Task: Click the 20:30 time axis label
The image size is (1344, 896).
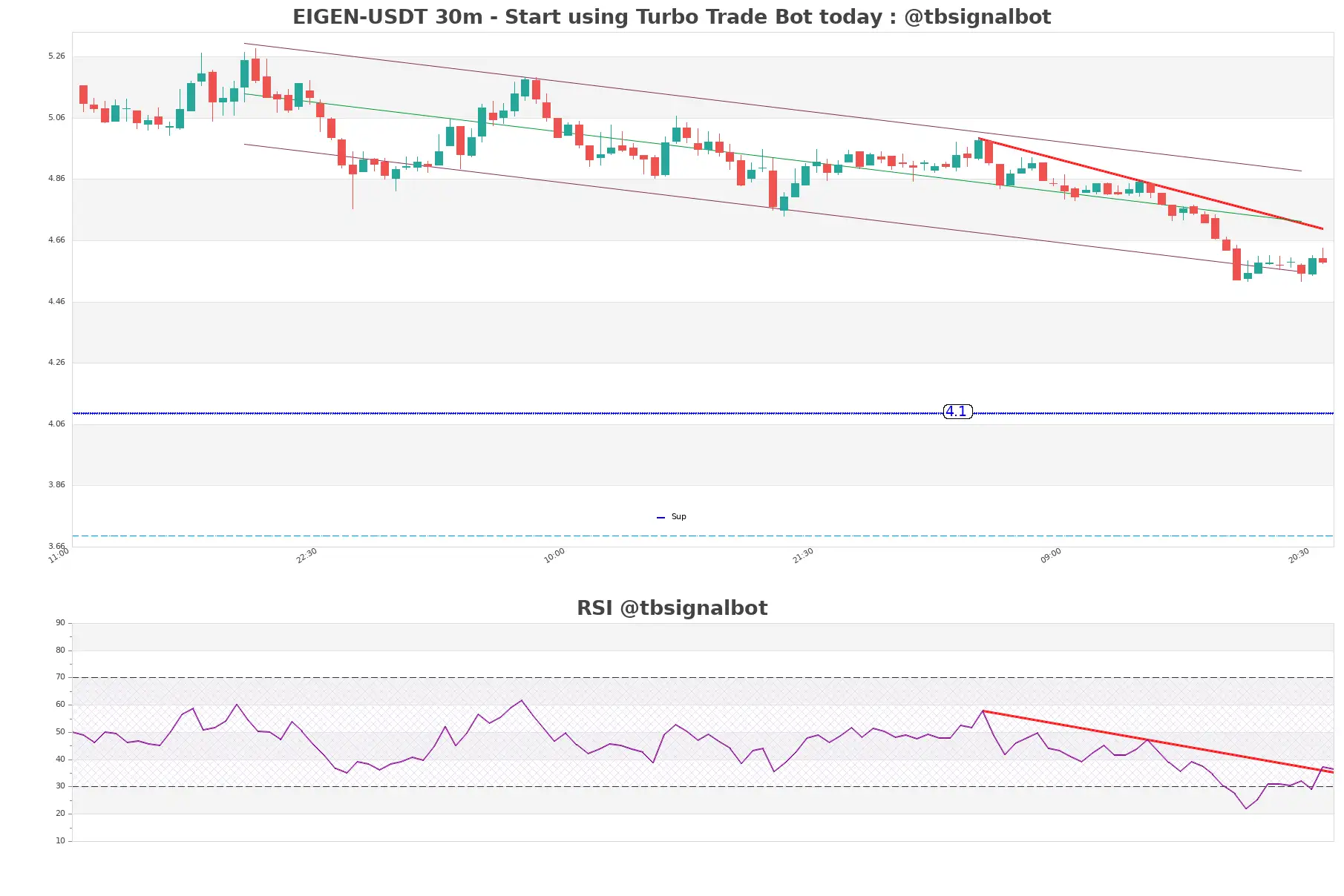Action: click(x=1299, y=556)
